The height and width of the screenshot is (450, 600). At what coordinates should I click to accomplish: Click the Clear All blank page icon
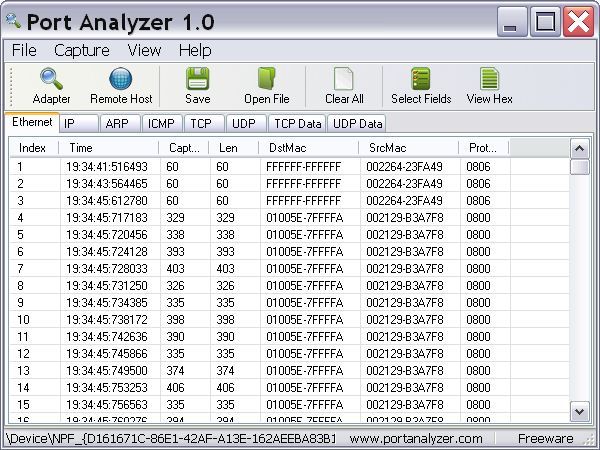[x=343, y=78]
